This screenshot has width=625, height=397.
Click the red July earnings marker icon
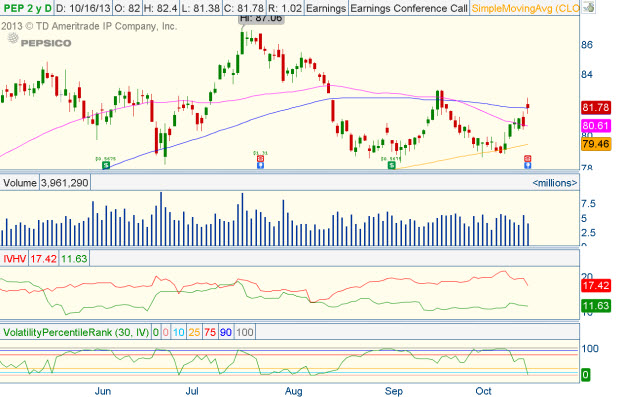(x=260, y=159)
